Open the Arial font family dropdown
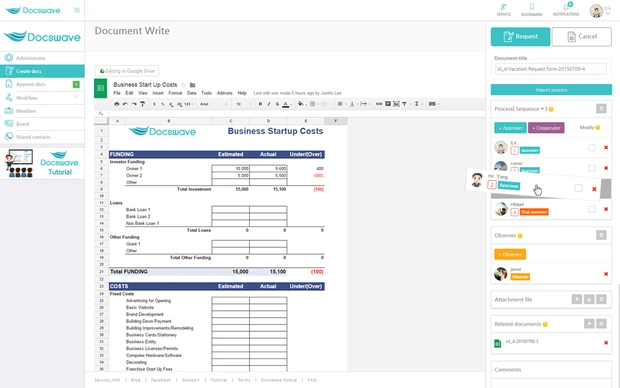This screenshot has height=388, width=620. pos(214,104)
